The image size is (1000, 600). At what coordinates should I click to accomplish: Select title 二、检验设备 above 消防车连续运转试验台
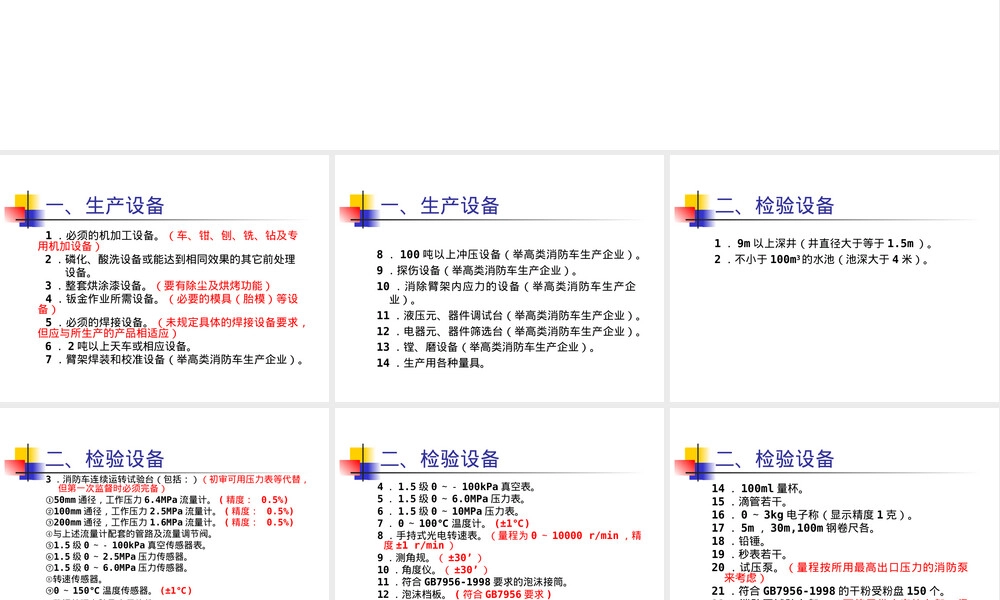(105, 458)
